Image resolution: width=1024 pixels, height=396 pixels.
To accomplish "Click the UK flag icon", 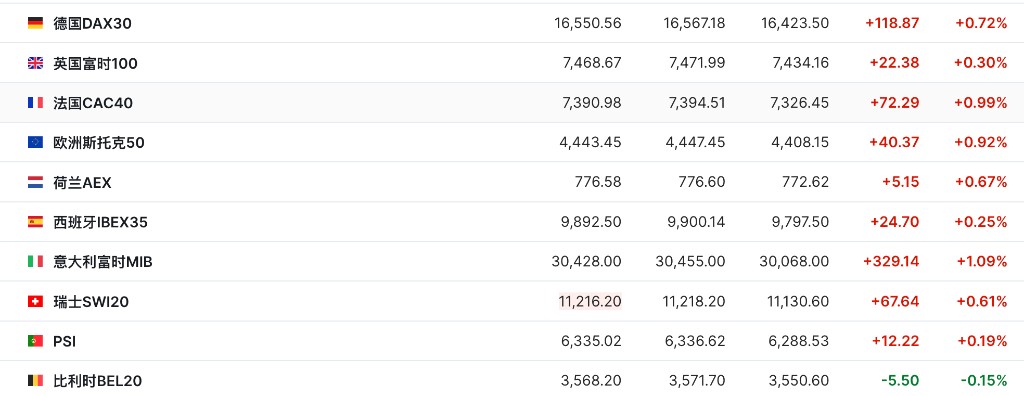I will tap(35, 63).
